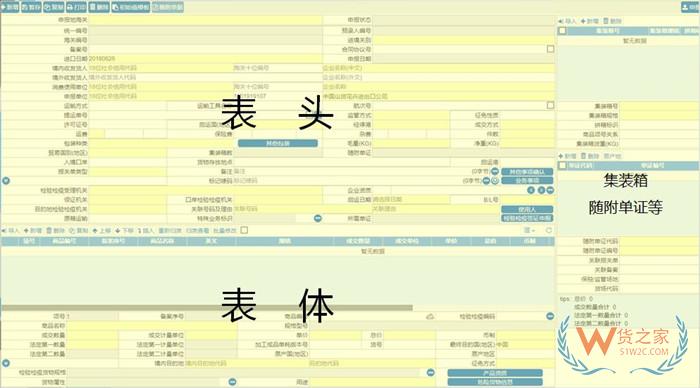Open the 币制 currency combo field
Viewport: 700px width, 388px height.
click(x=525, y=335)
